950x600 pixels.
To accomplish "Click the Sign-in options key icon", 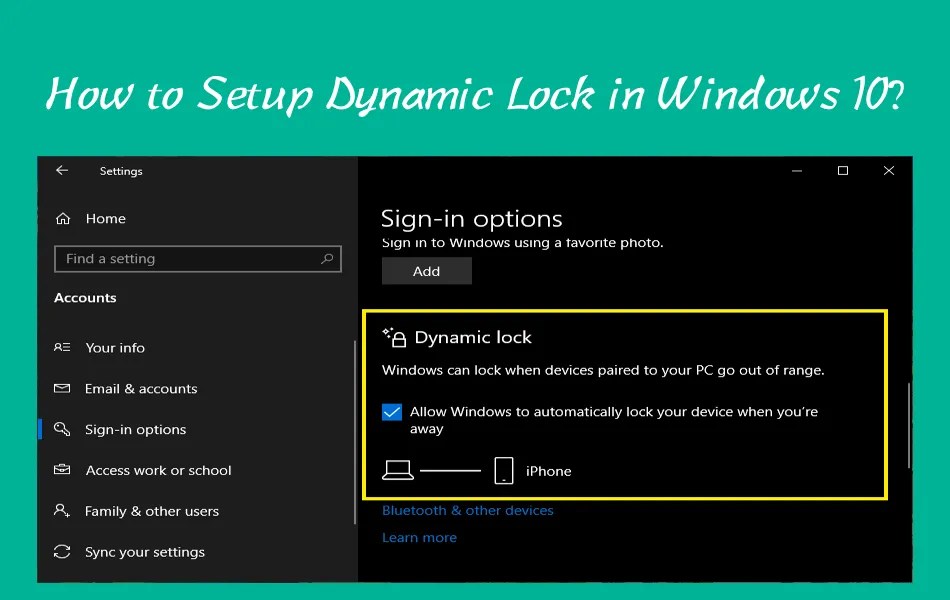I will (x=61, y=429).
